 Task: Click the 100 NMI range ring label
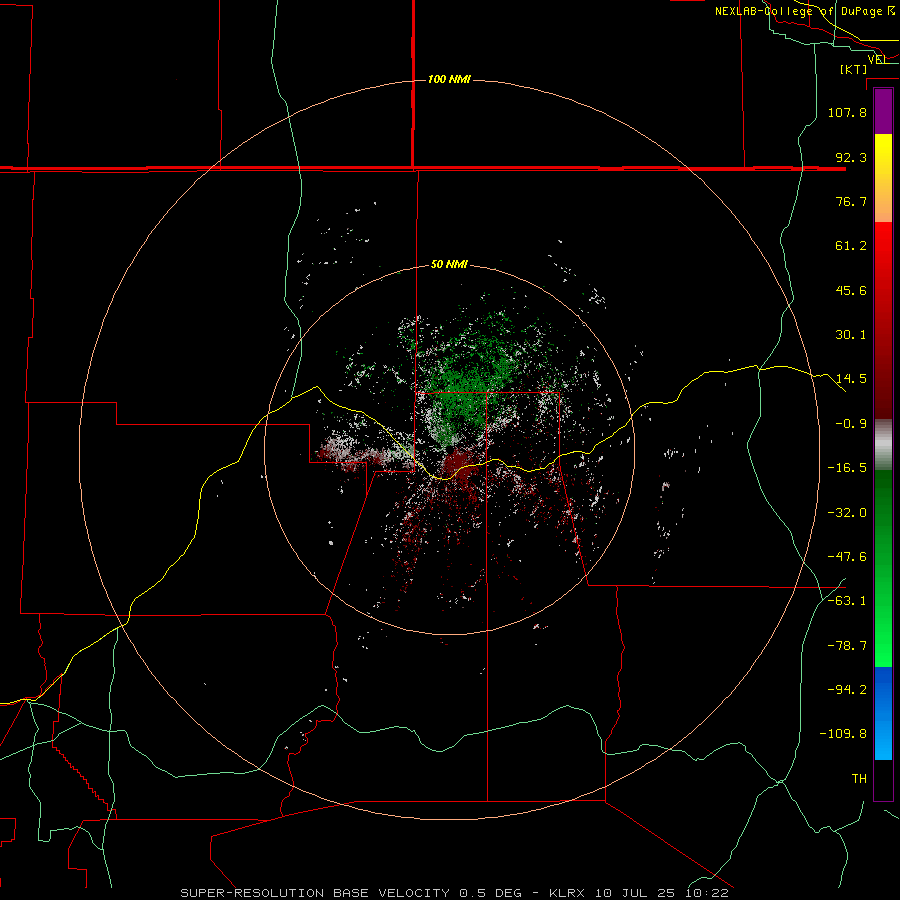coord(449,79)
